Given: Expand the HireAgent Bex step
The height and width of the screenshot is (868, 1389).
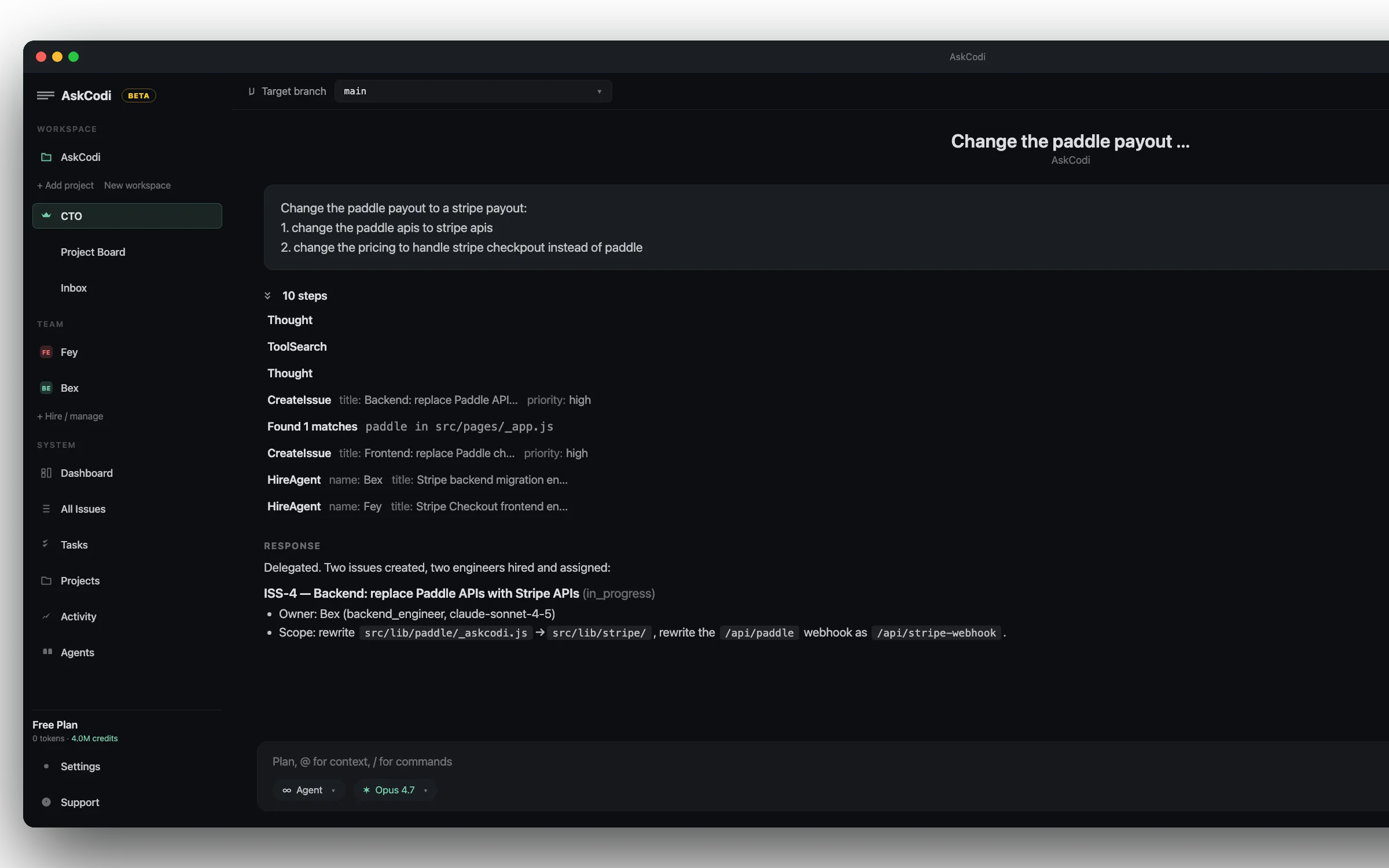Looking at the screenshot, I should pyautogui.click(x=417, y=480).
